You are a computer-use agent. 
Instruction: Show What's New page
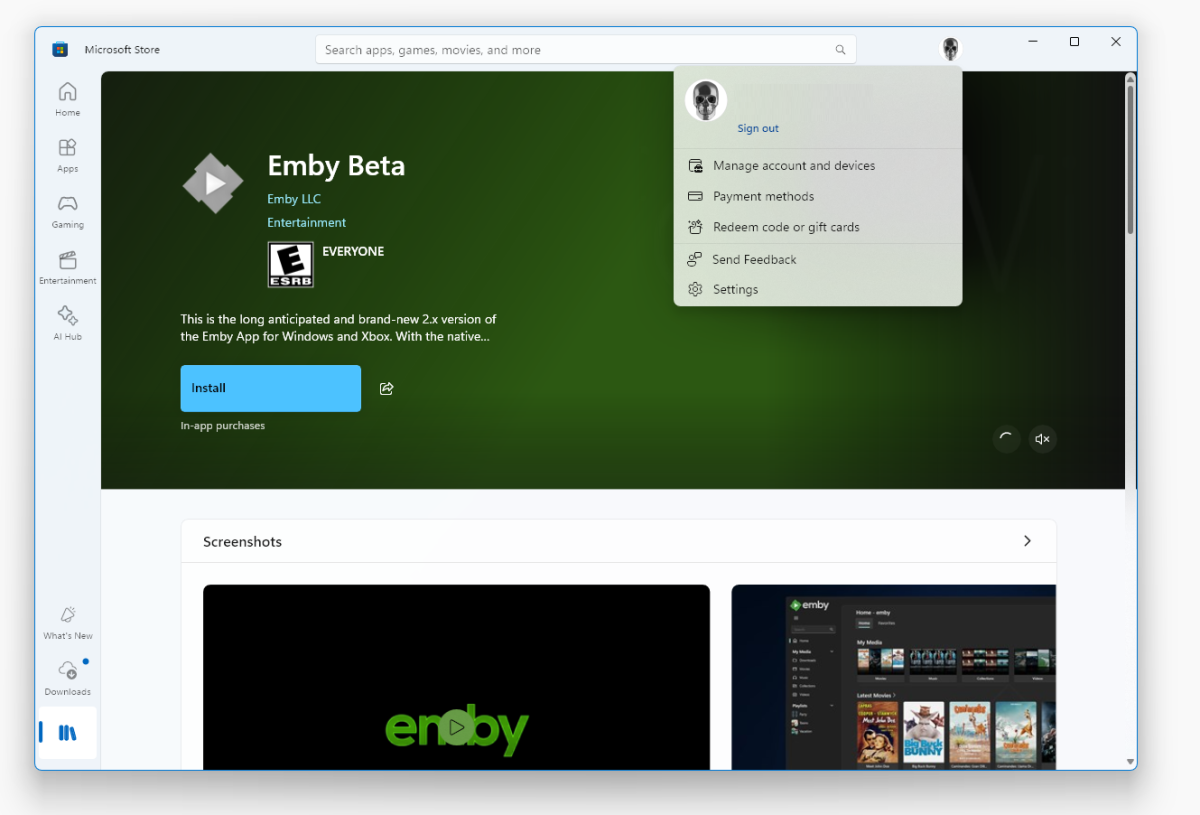point(67,622)
